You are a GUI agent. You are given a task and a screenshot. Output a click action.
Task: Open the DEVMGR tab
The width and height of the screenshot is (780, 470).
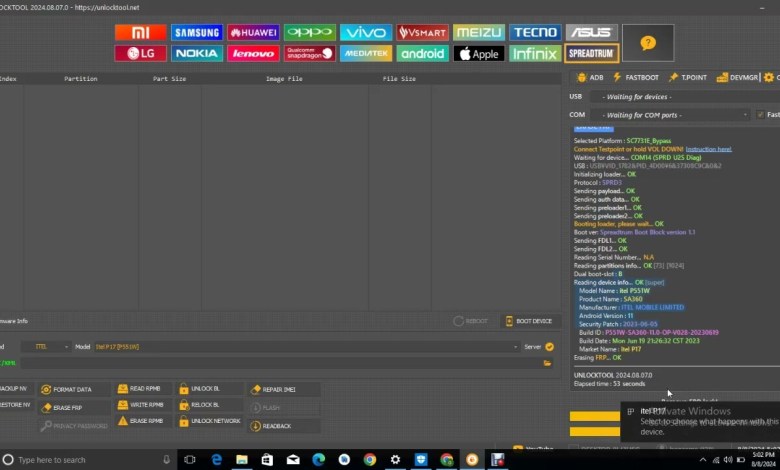(737, 78)
